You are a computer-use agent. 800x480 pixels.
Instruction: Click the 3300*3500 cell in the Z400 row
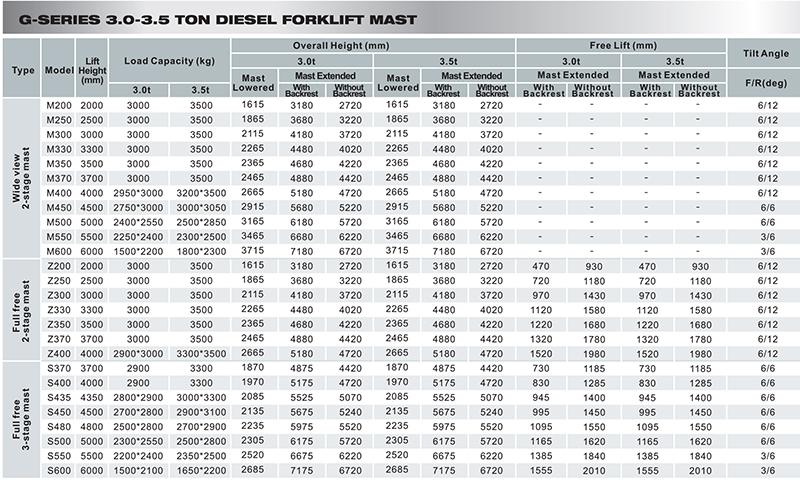click(x=201, y=354)
